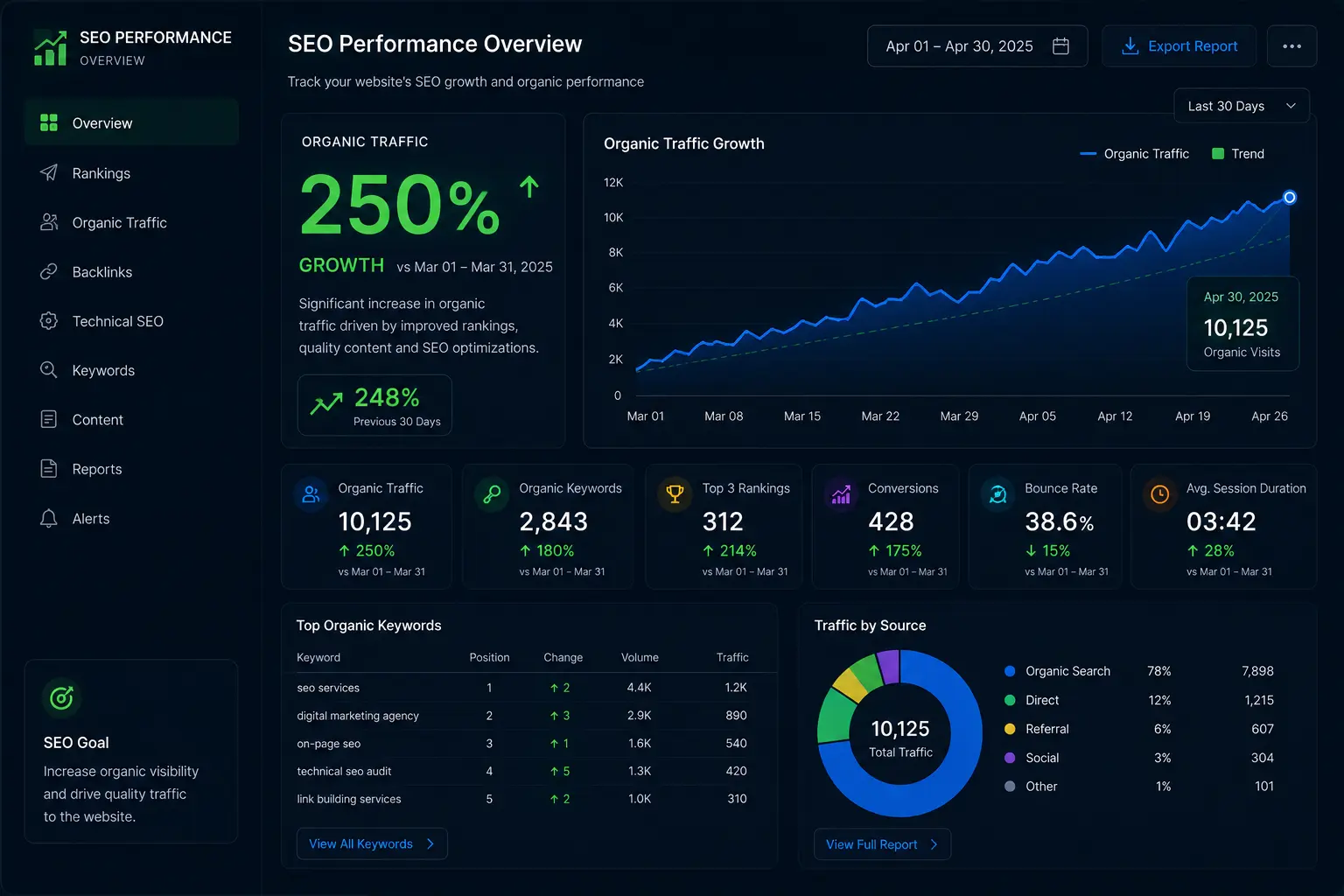Click the trending arrow icon beside 248%

pos(326,403)
